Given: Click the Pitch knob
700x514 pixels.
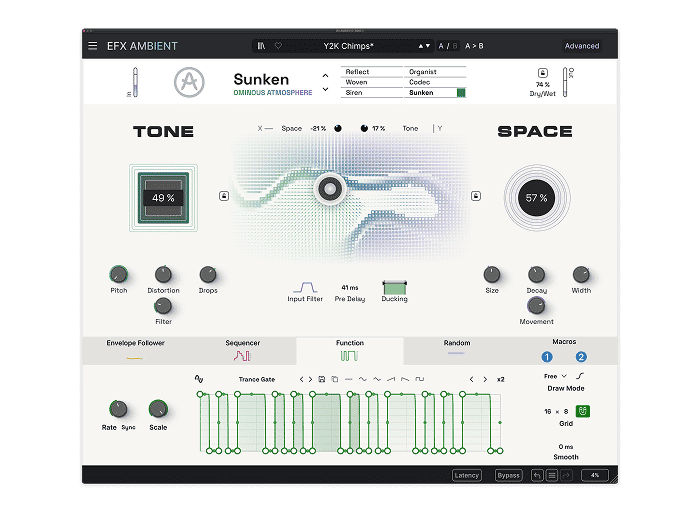Looking at the screenshot, I should pyautogui.click(x=119, y=275).
